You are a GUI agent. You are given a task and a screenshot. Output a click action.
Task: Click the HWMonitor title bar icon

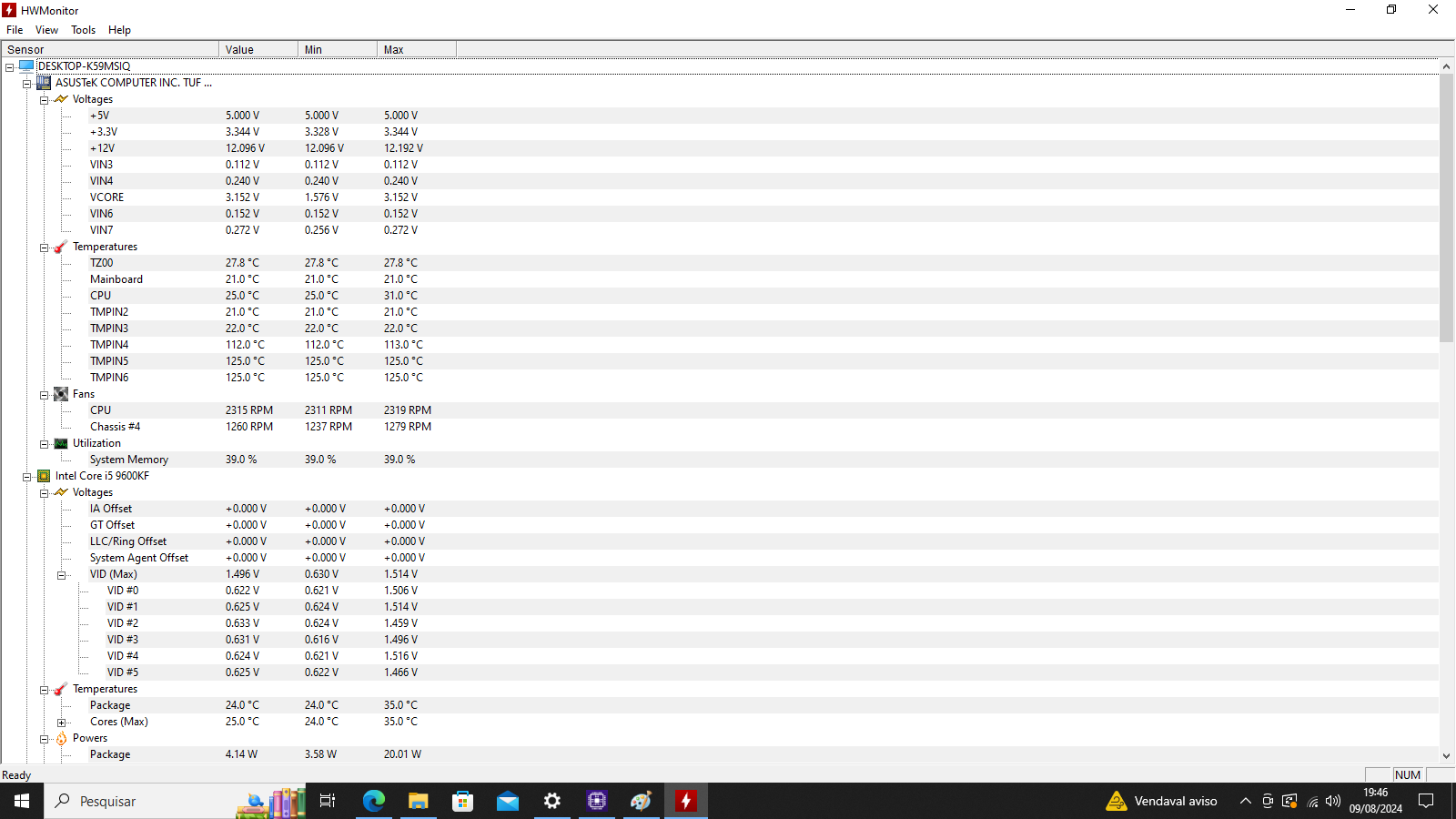[x=9, y=10]
